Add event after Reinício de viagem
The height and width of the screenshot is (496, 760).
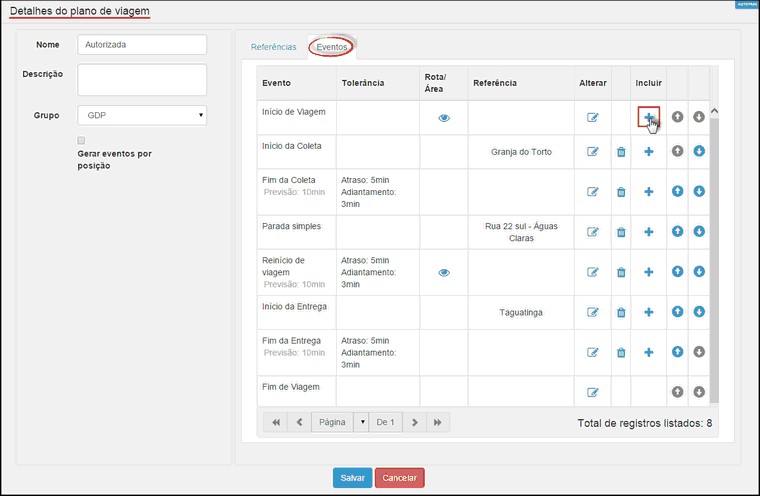coord(649,272)
